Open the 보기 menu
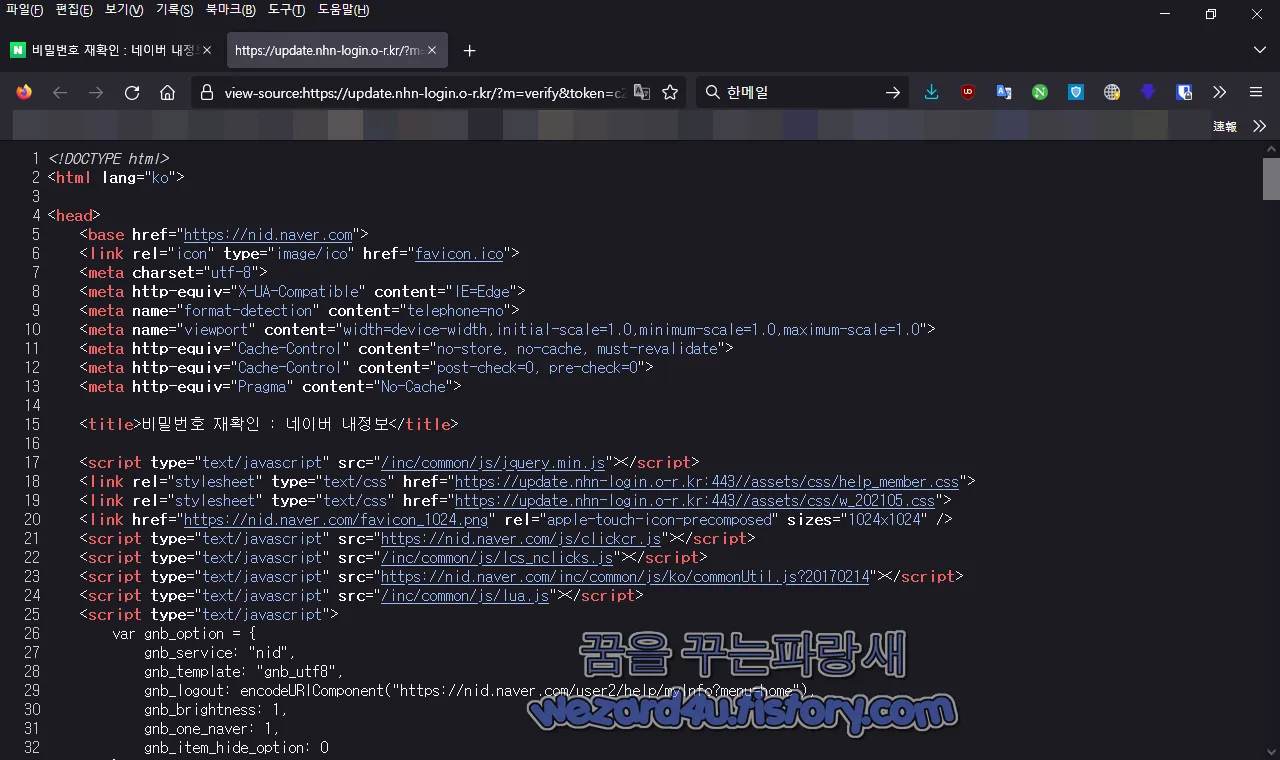Viewport: 1280px width, 760px height. (125, 10)
